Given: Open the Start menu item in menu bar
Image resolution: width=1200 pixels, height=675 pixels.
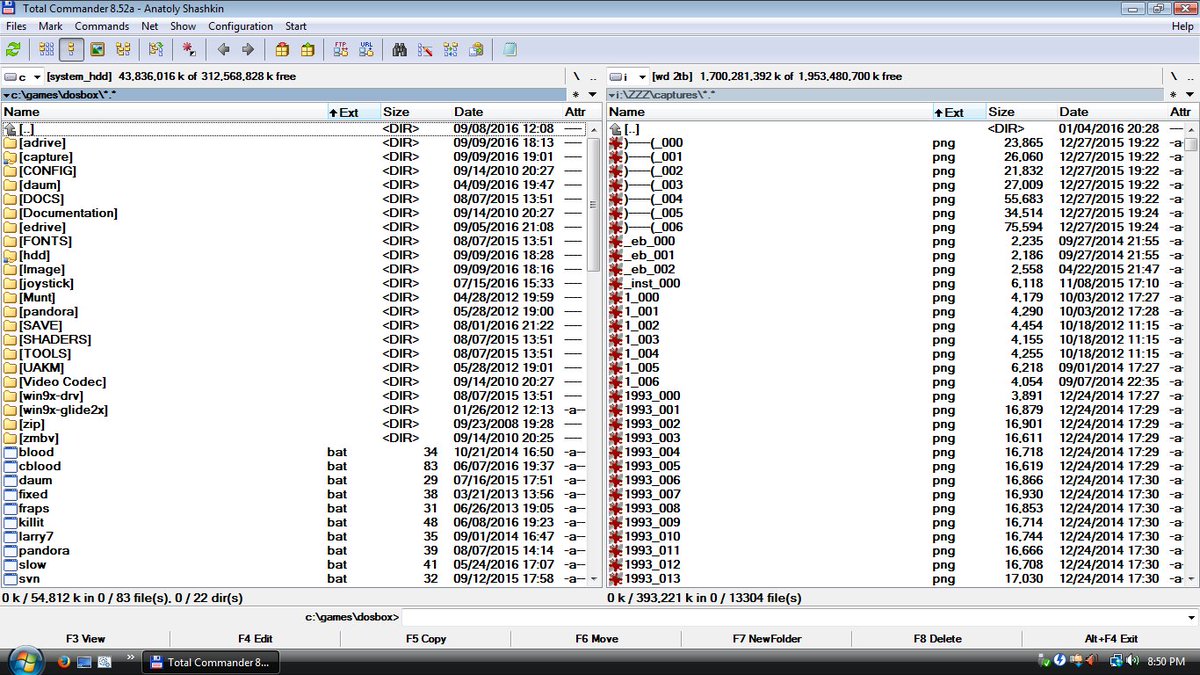Looking at the screenshot, I should [296, 26].
